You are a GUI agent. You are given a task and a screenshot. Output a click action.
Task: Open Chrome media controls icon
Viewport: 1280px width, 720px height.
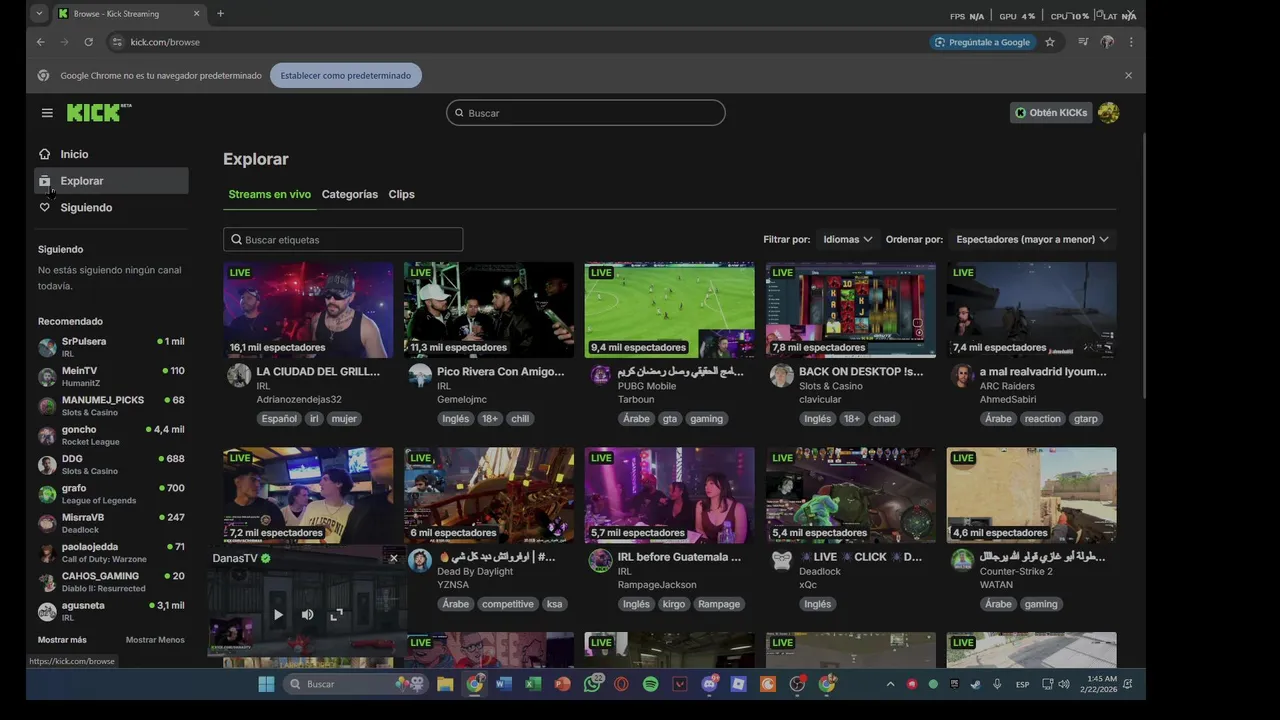pos(1083,42)
